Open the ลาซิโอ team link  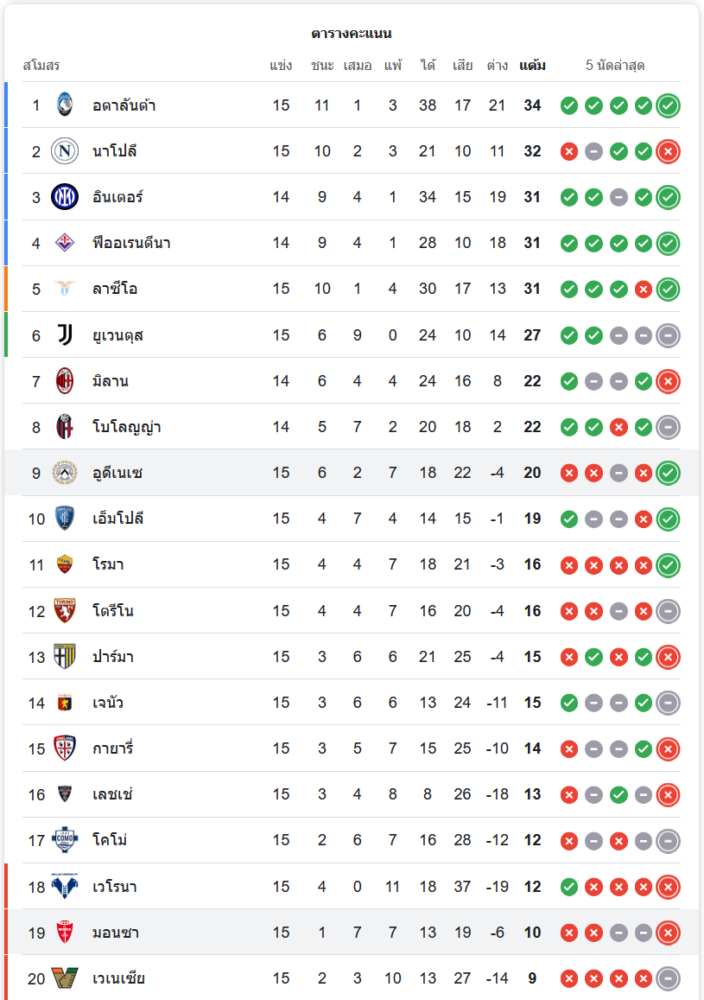115,289
